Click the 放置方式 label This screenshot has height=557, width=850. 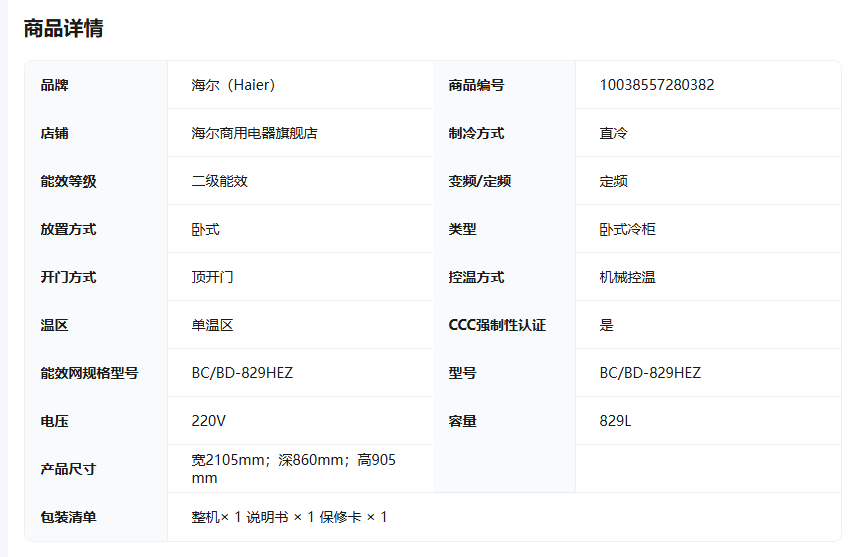pos(68,229)
